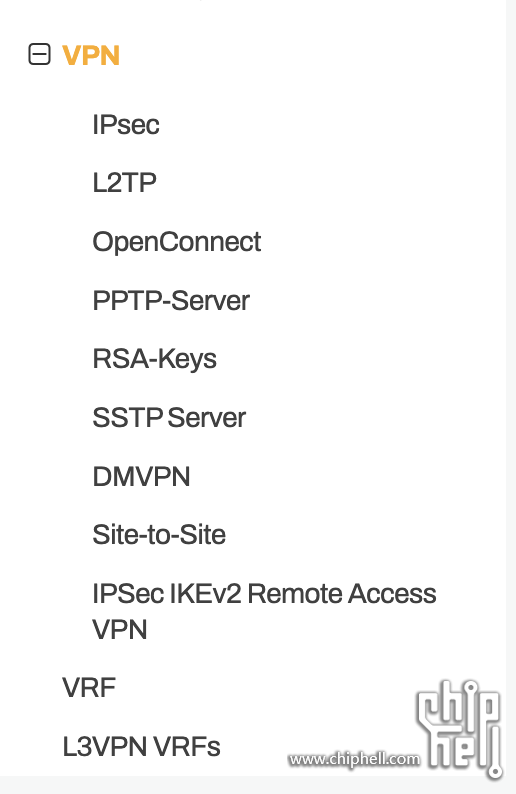Open the OpenConnect page

point(177,242)
